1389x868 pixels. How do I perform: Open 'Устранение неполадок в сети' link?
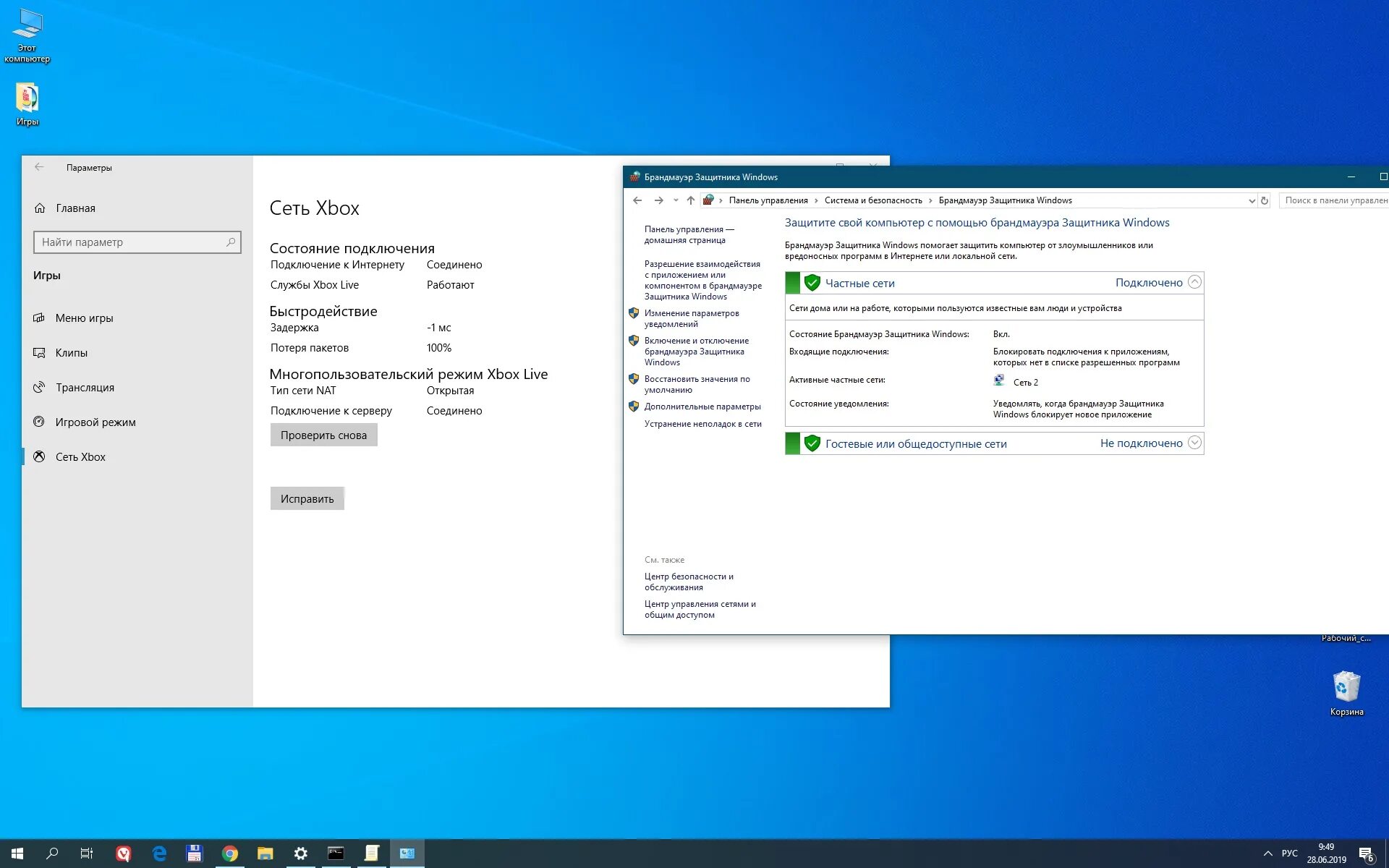pyautogui.click(x=703, y=424)
